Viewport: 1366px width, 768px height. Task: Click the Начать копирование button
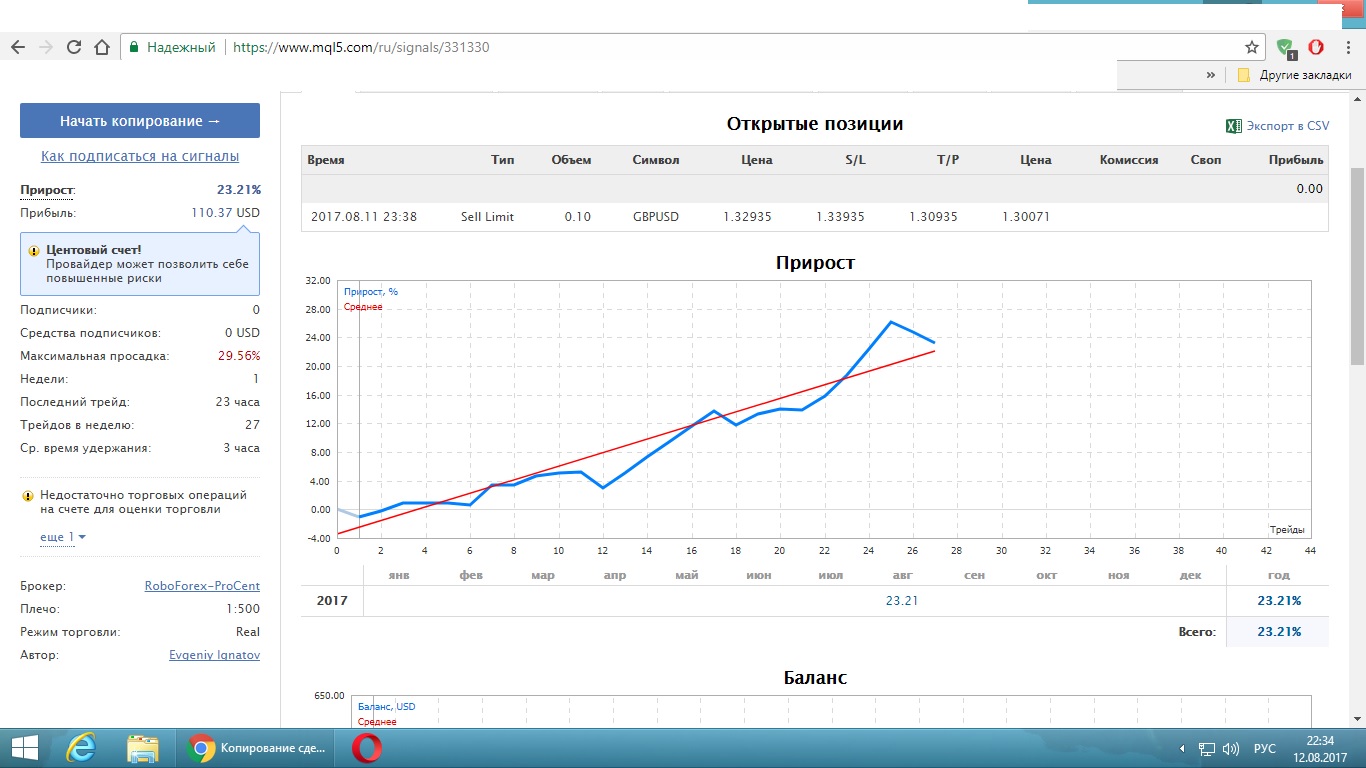140,121
